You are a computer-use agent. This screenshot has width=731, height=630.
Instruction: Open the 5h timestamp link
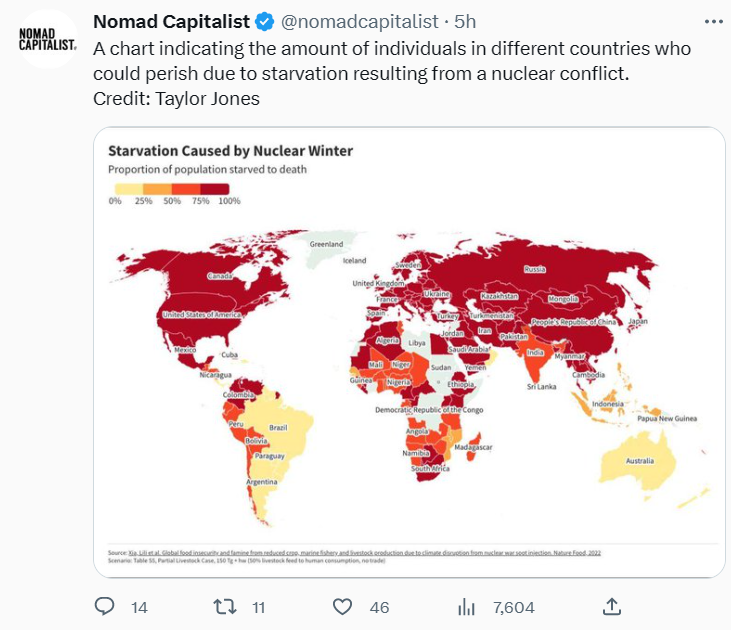point(465,21)
